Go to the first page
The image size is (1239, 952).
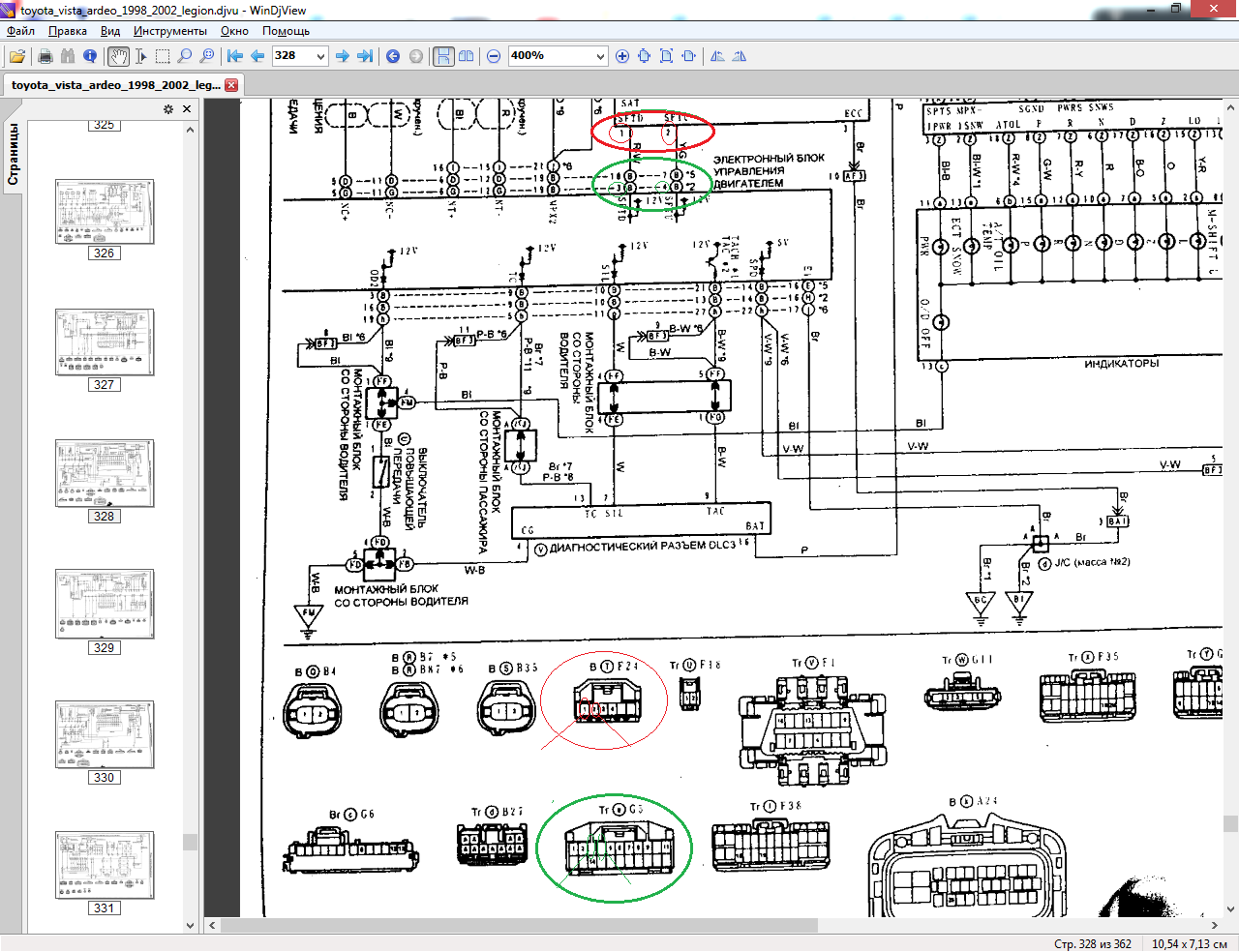(234, 56)
